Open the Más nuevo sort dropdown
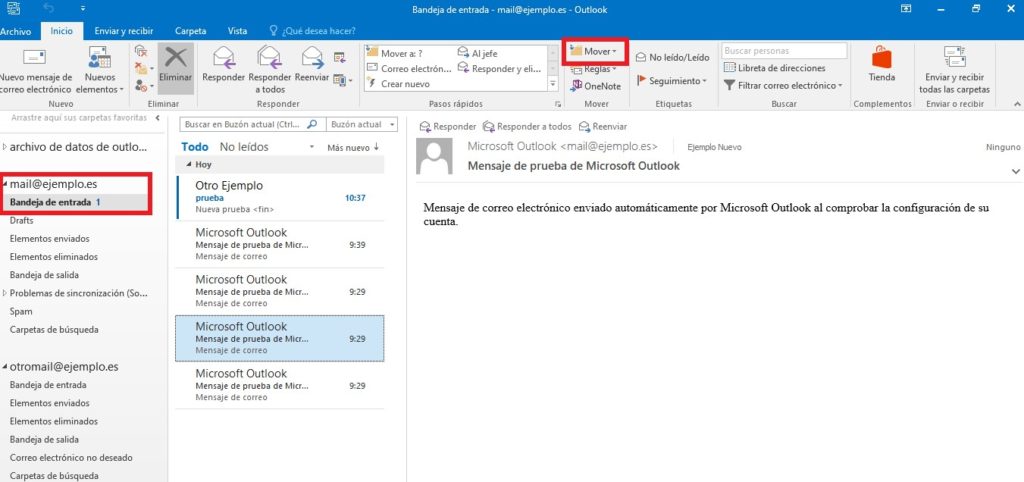 pyautogui.click(x=353, y=148)
